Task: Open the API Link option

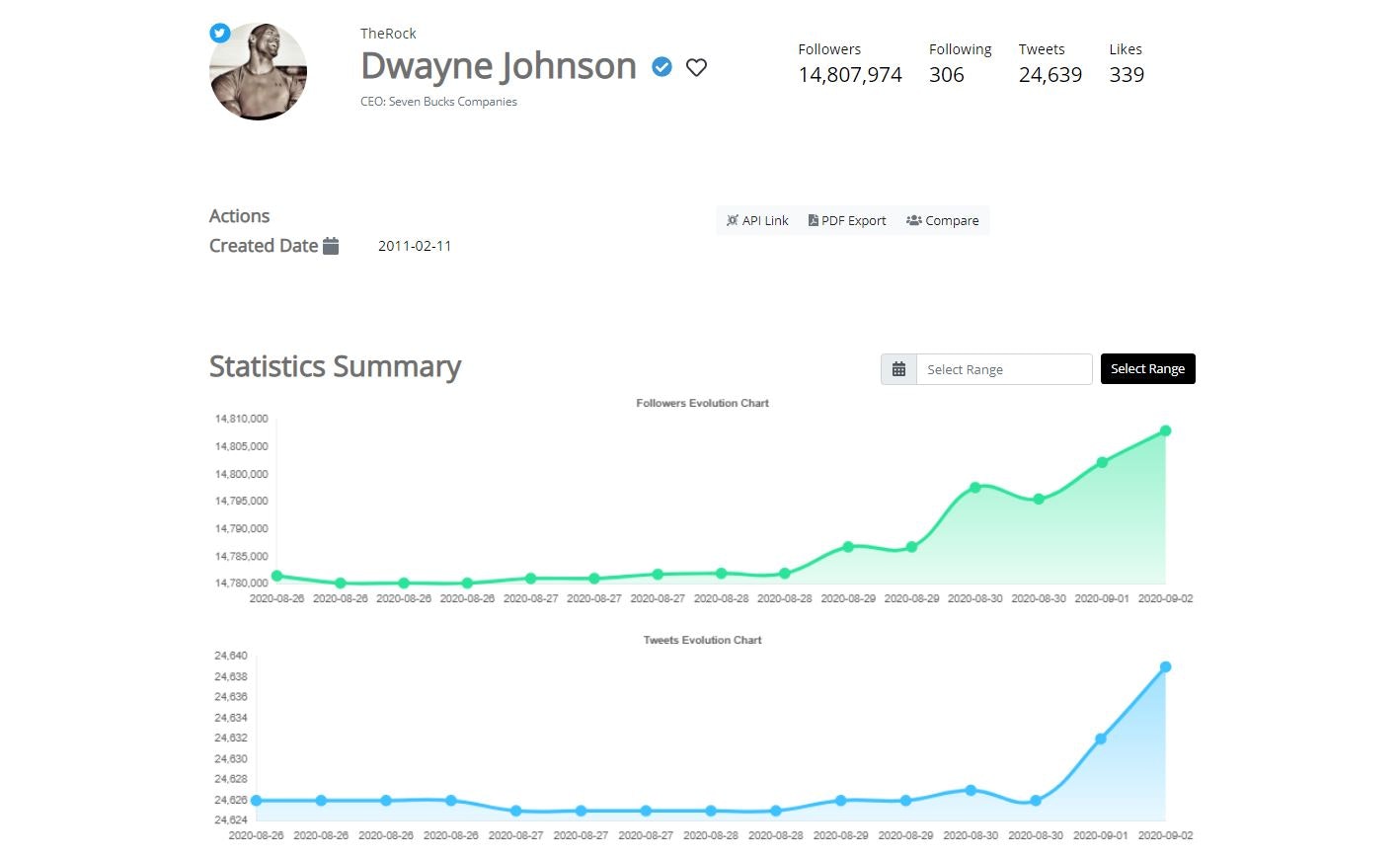Action: pos(756,220)
